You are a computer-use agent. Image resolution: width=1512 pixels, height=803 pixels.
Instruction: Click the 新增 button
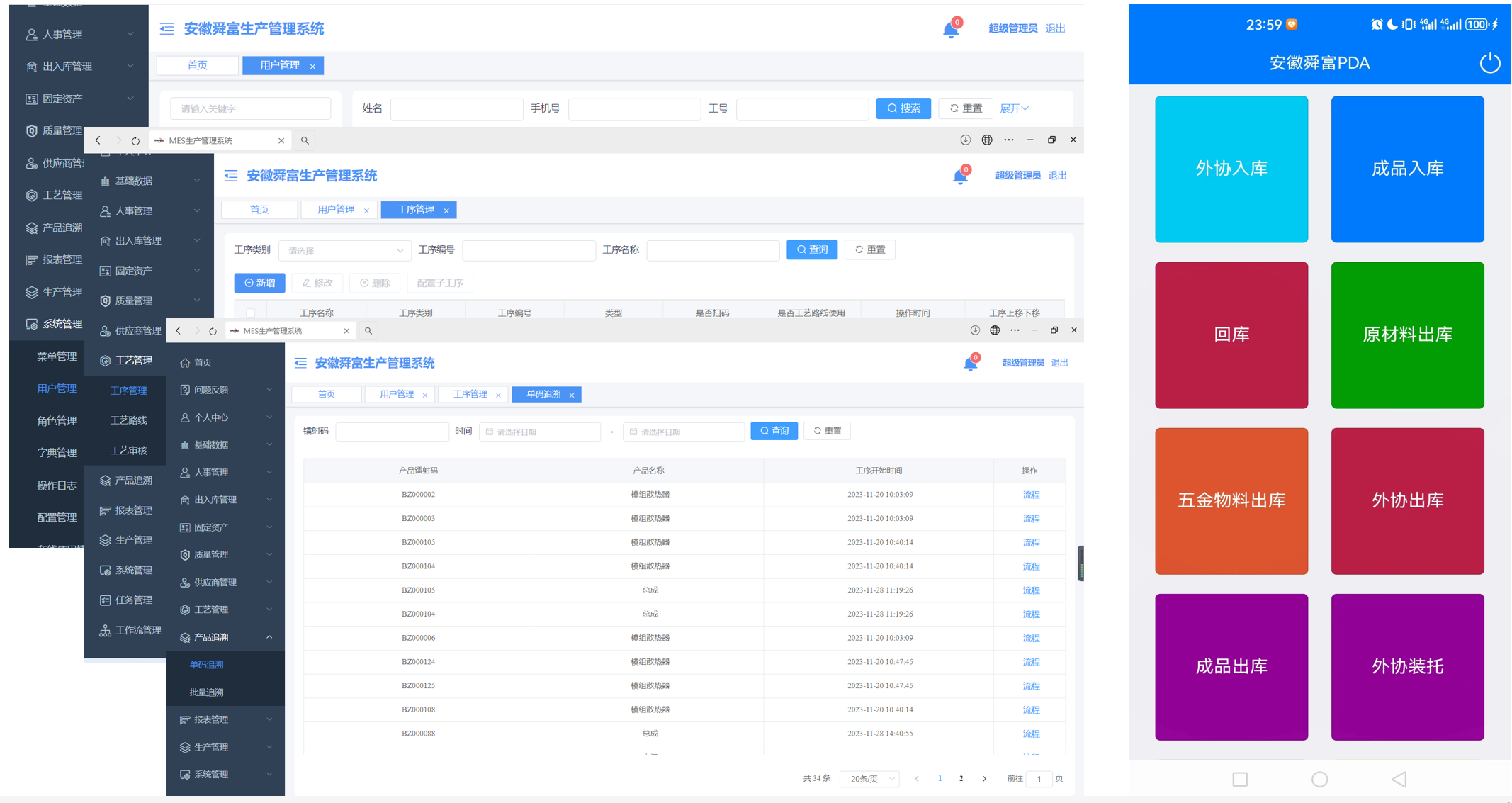coord(260,283)
